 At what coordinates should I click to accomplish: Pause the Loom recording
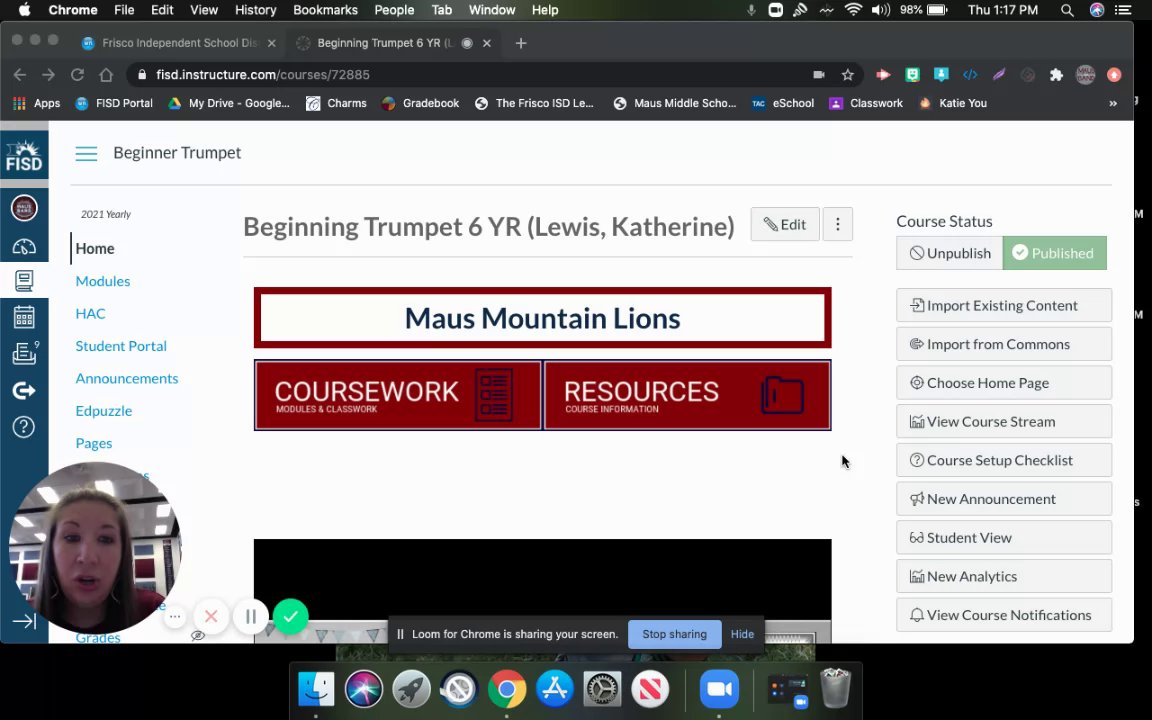[251, 616]
